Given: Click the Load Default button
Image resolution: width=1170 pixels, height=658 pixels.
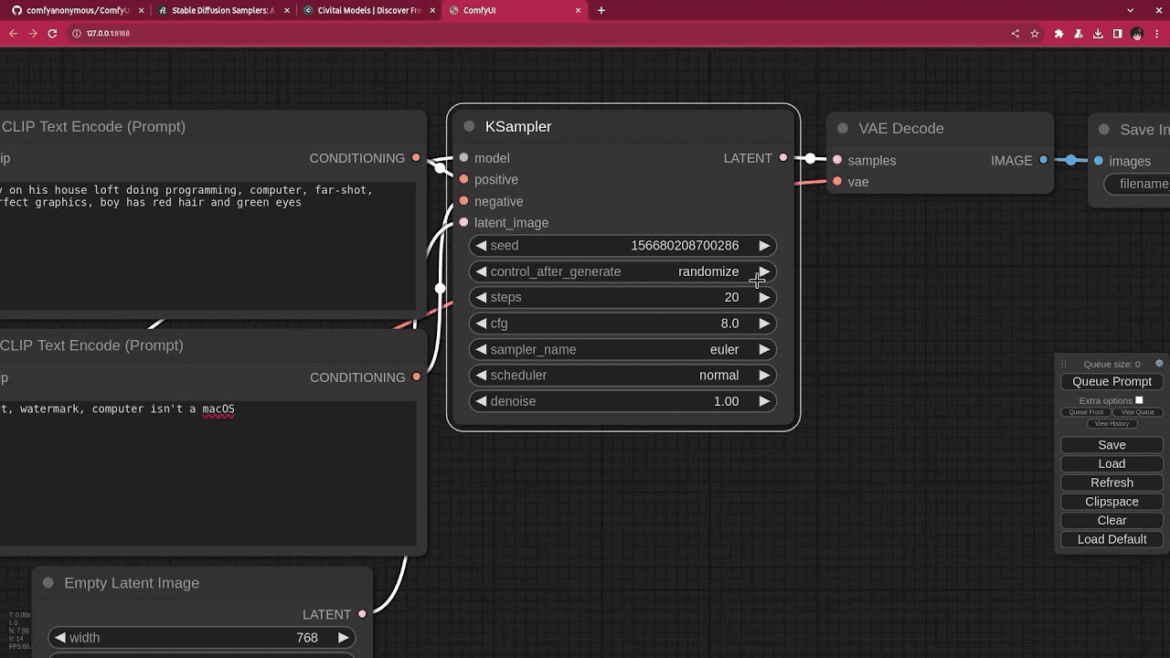Looking at the screenshot, I should coord(1111,539).
